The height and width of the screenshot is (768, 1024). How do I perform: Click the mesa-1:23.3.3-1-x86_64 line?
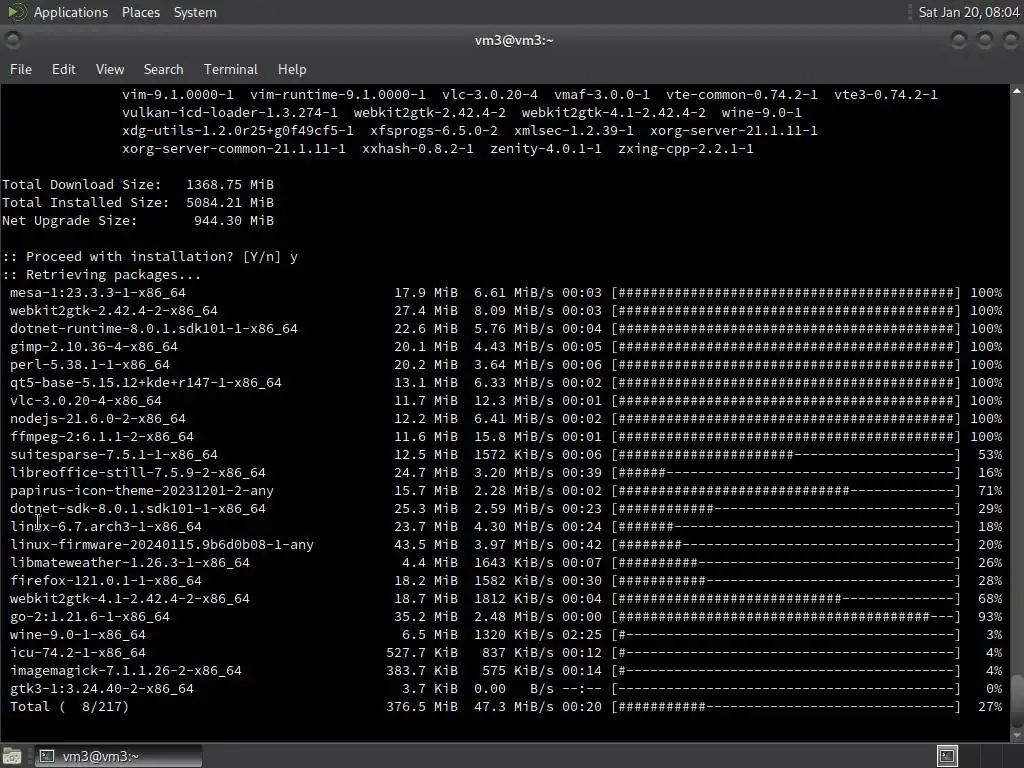[x=506, y=293]
